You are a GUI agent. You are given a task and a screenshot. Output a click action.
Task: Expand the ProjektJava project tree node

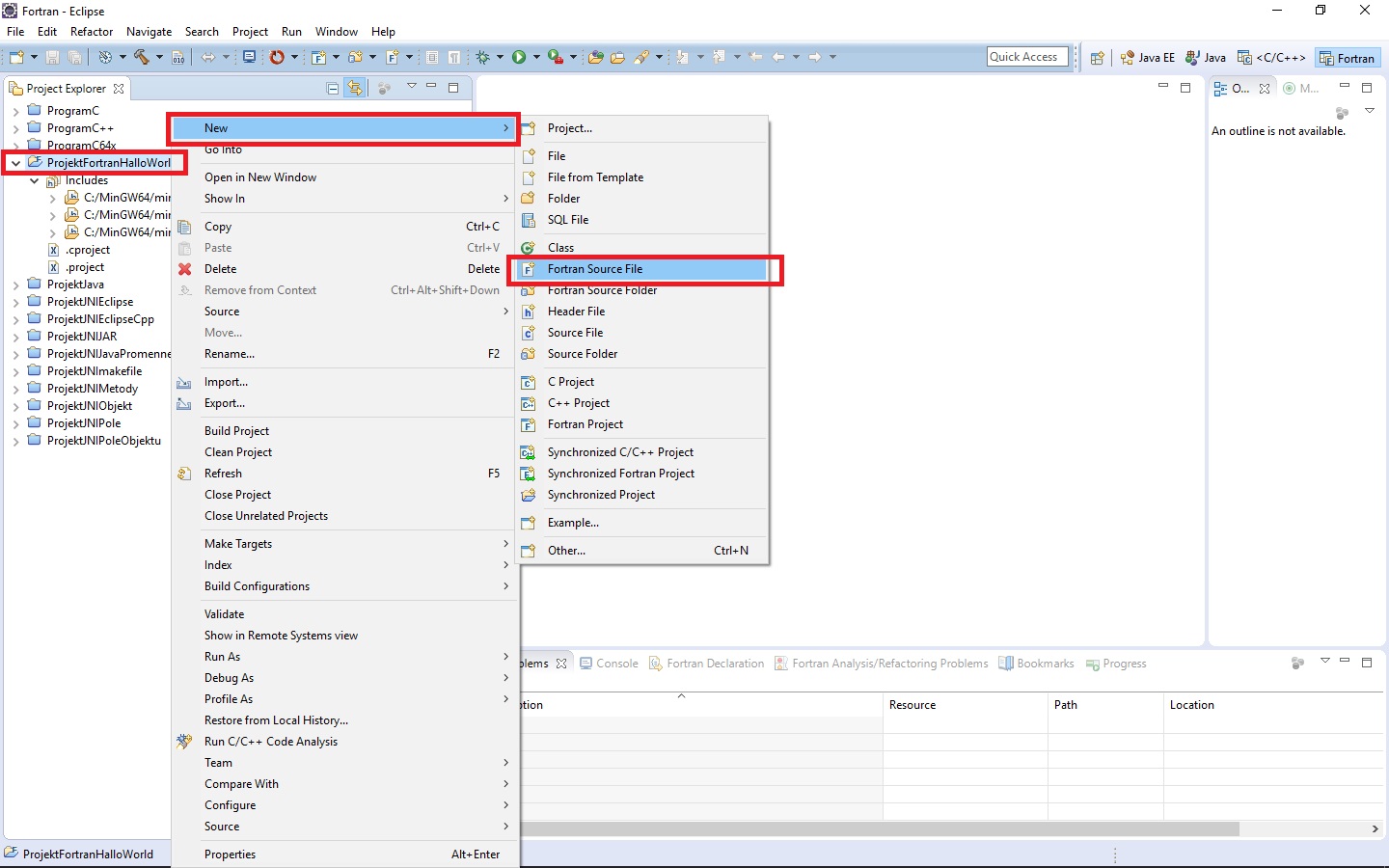[x=15, y=285]
